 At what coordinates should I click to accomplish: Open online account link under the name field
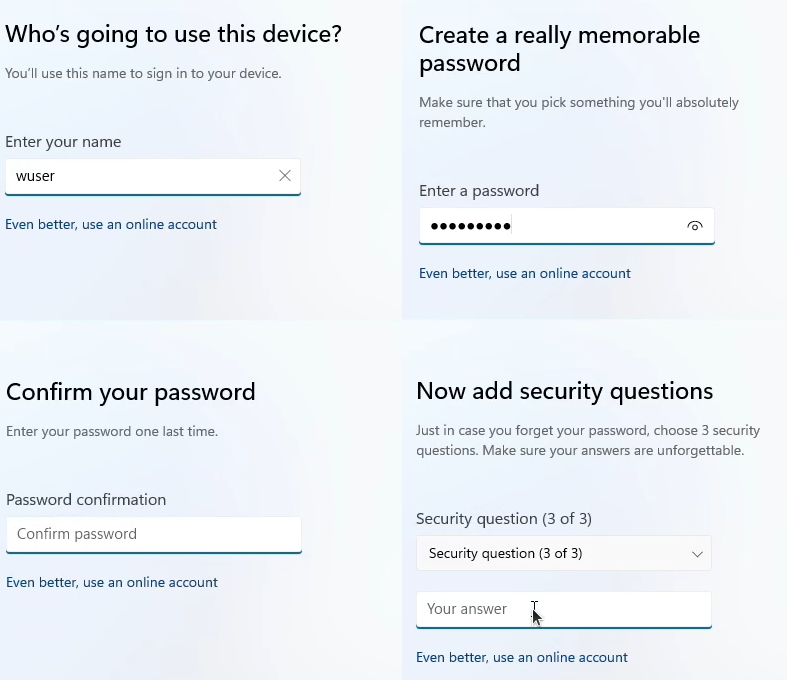click(x=111, y=224)
